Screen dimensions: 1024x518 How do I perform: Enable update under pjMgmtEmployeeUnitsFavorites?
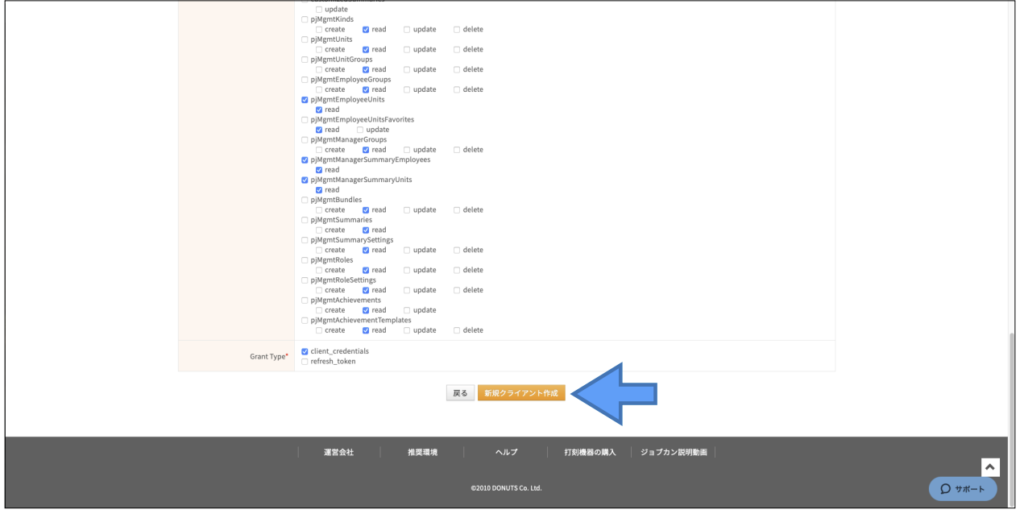[x=360, y=130]
